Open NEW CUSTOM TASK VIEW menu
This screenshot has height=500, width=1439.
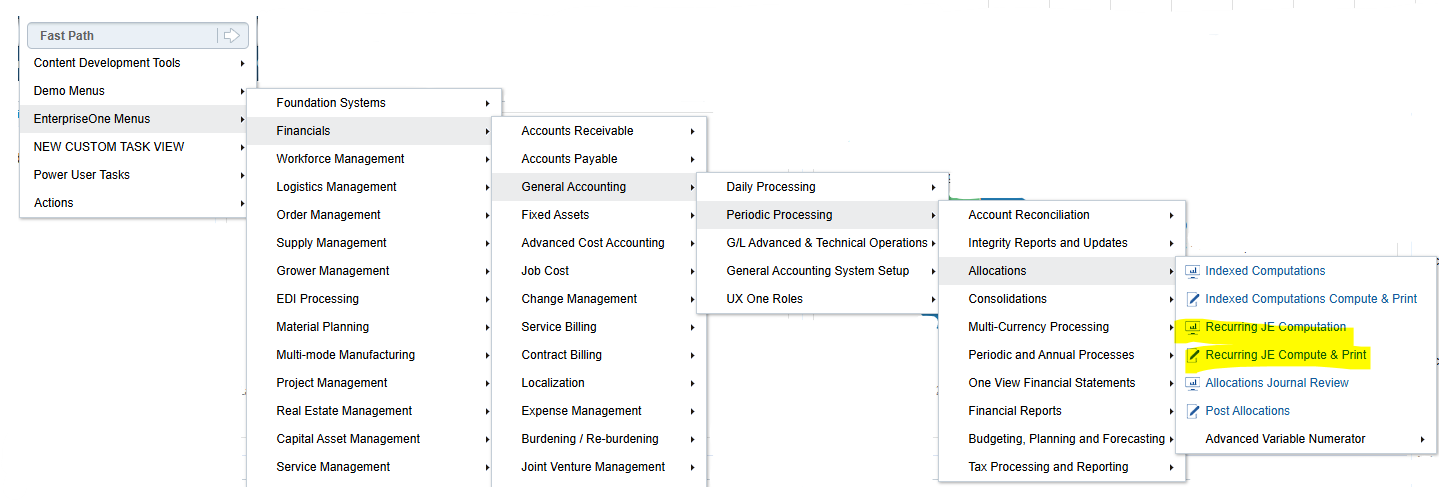134,147
